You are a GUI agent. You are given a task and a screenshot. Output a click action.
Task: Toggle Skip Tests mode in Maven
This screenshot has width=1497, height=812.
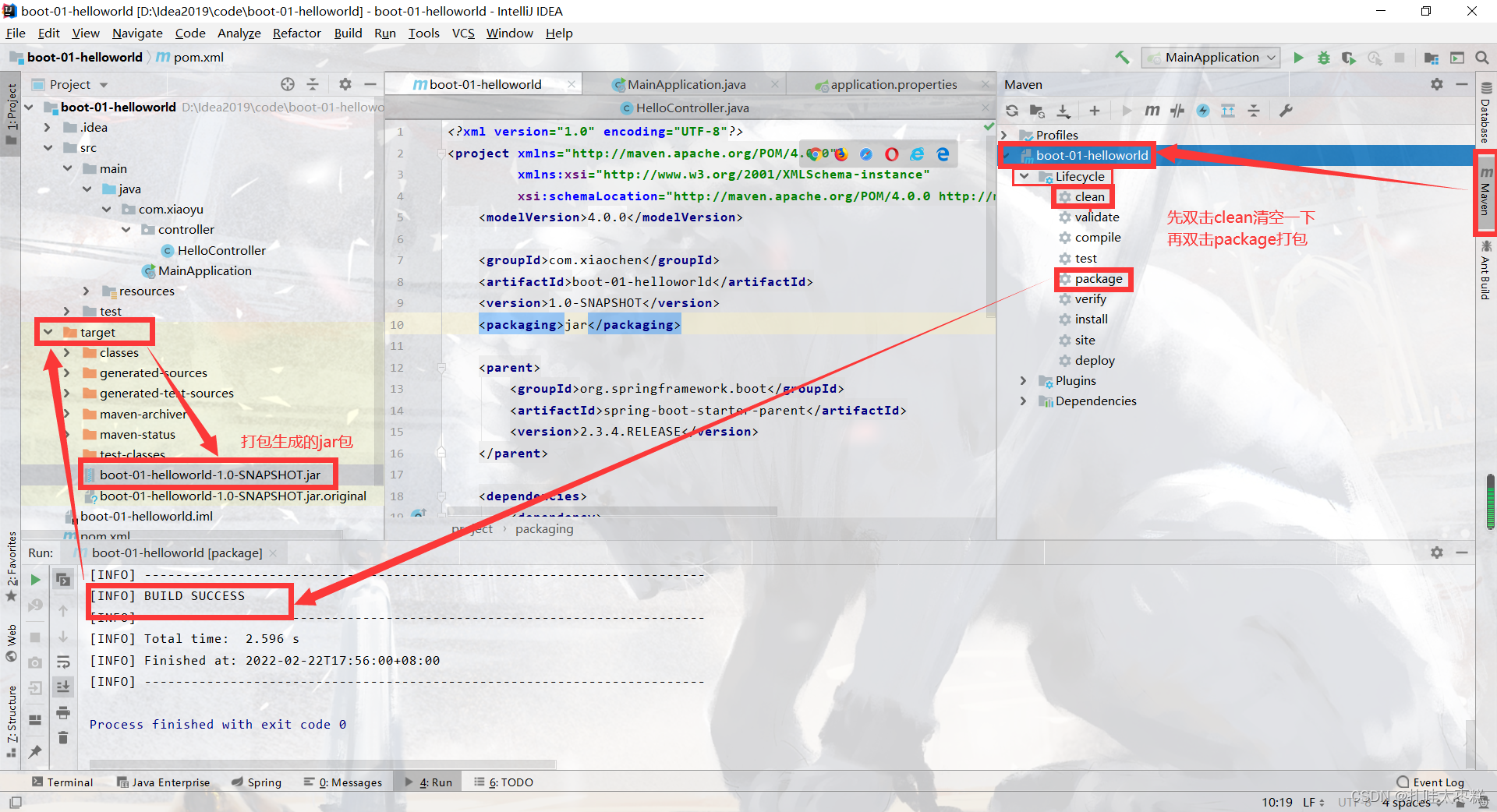[1203, 111]
